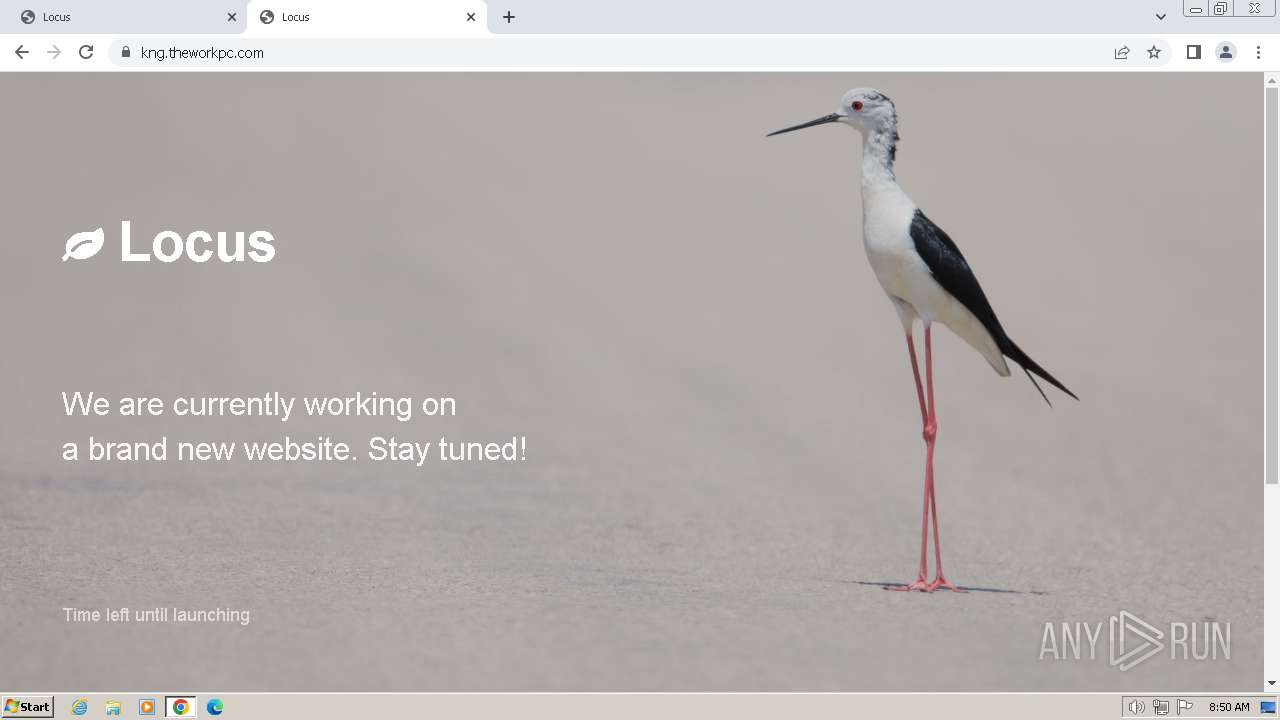Open File Explorer from the taskbar
This screenshot has width=1280, height=720.
tap(113, 707)
